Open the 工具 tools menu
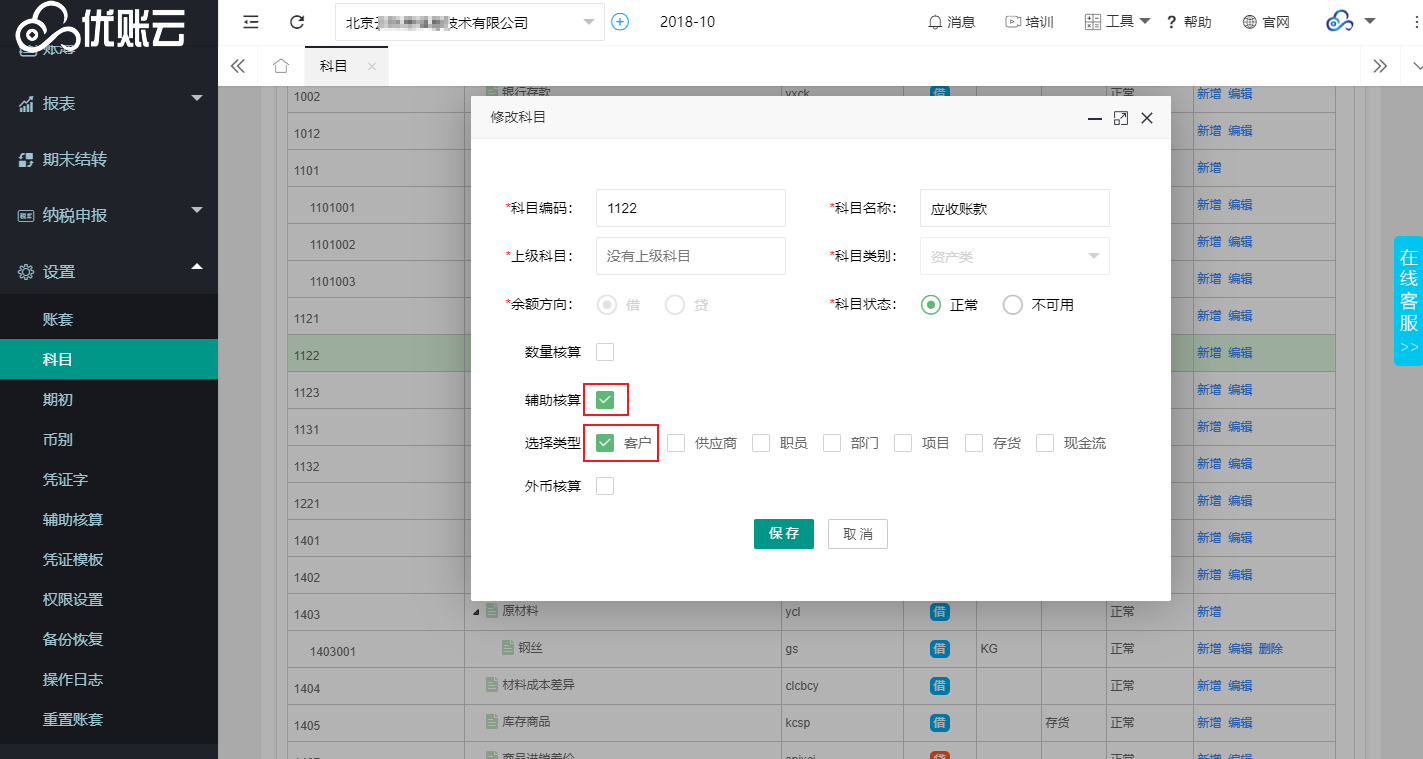The image size is (1423, 759). (x=1118, y=22)
